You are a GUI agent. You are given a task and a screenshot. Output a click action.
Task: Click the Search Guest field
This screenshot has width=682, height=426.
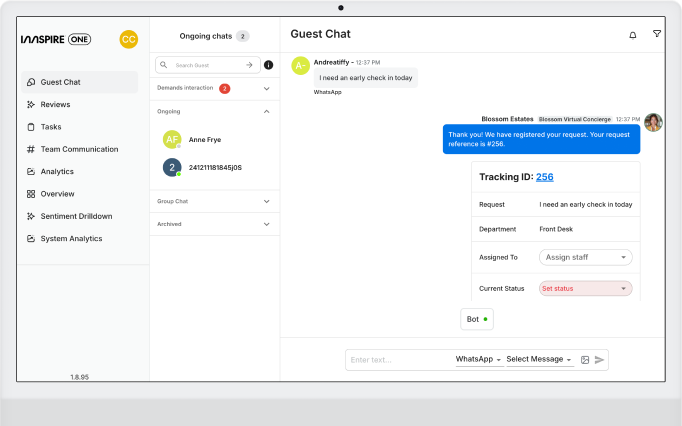(x=208, y=65)
